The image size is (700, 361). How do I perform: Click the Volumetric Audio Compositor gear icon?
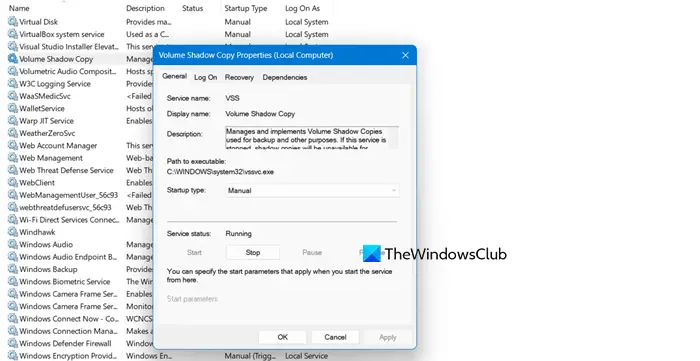[x=12, y=71]
